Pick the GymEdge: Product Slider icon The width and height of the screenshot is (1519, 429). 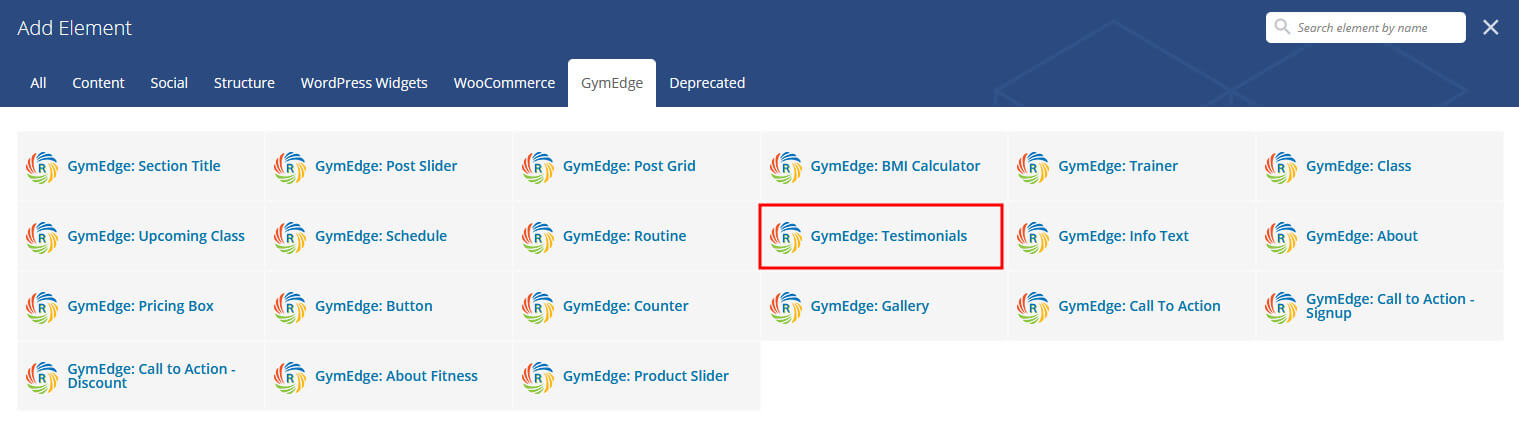pos(537,377)
